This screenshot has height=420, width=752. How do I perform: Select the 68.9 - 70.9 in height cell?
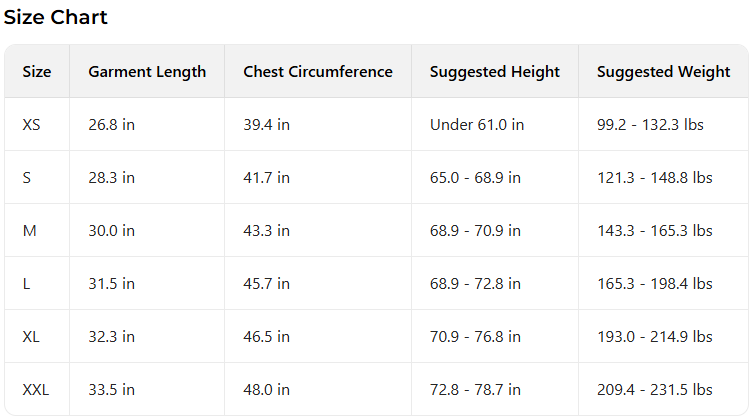tap(475, 231)
